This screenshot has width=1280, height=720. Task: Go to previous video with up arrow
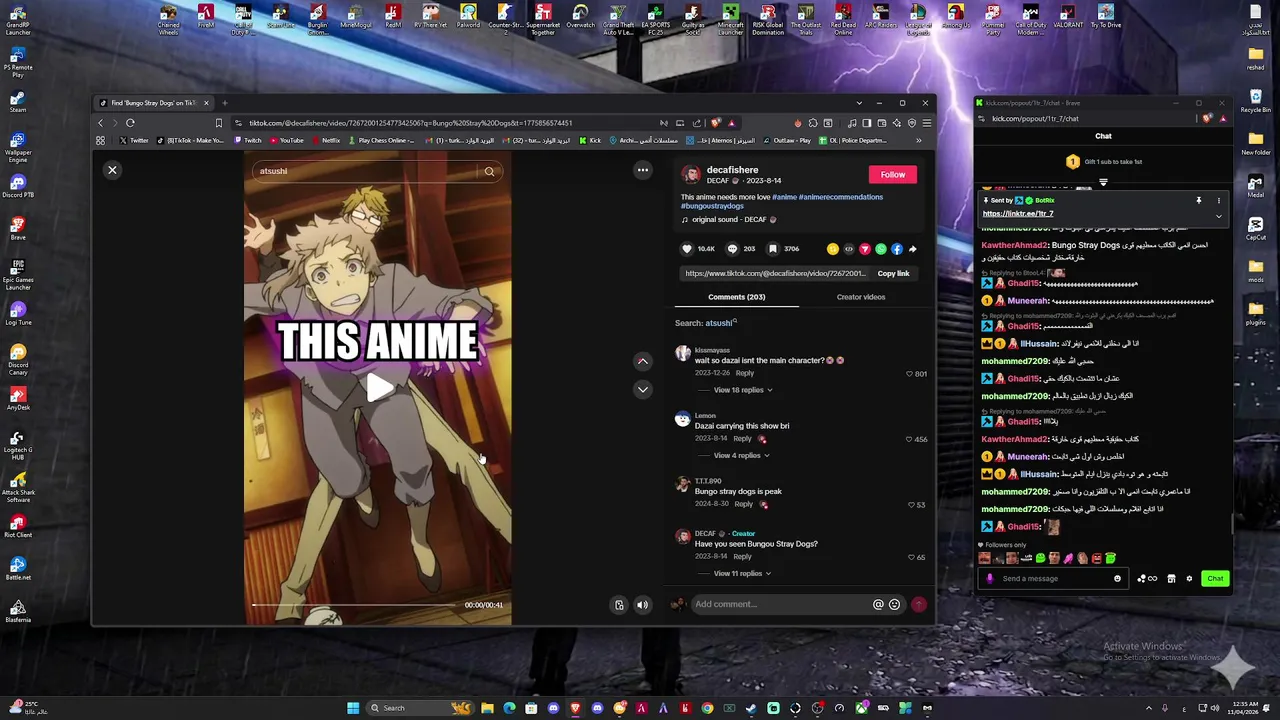643,361
